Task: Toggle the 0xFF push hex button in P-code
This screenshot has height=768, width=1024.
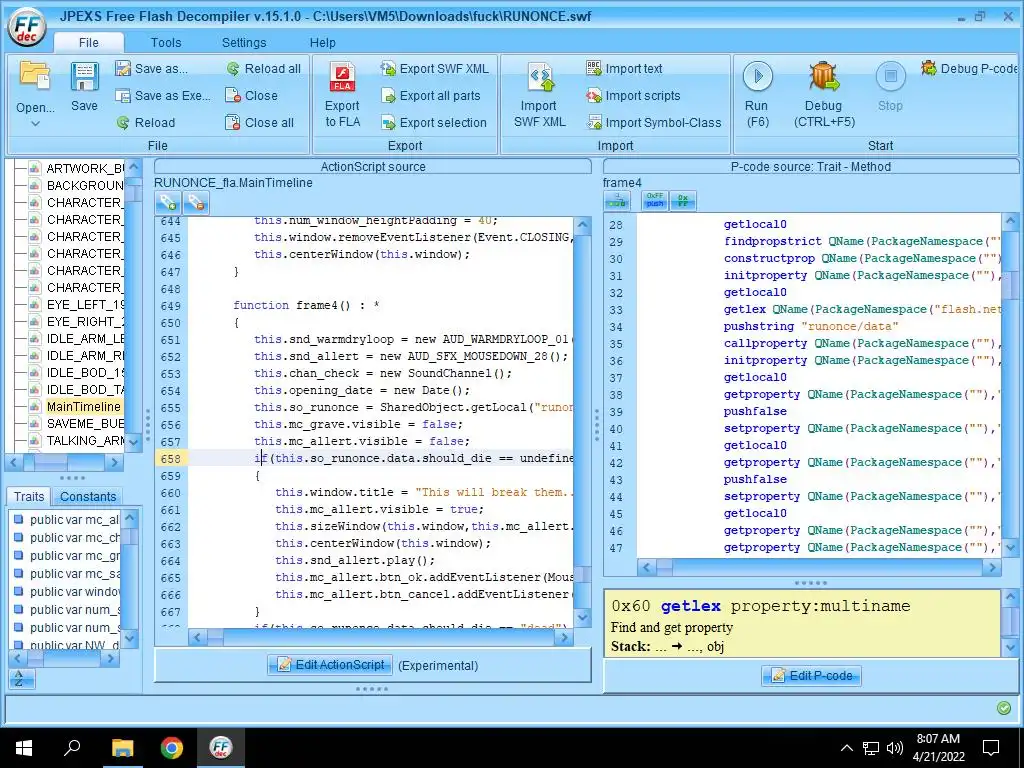Action: 655,200
